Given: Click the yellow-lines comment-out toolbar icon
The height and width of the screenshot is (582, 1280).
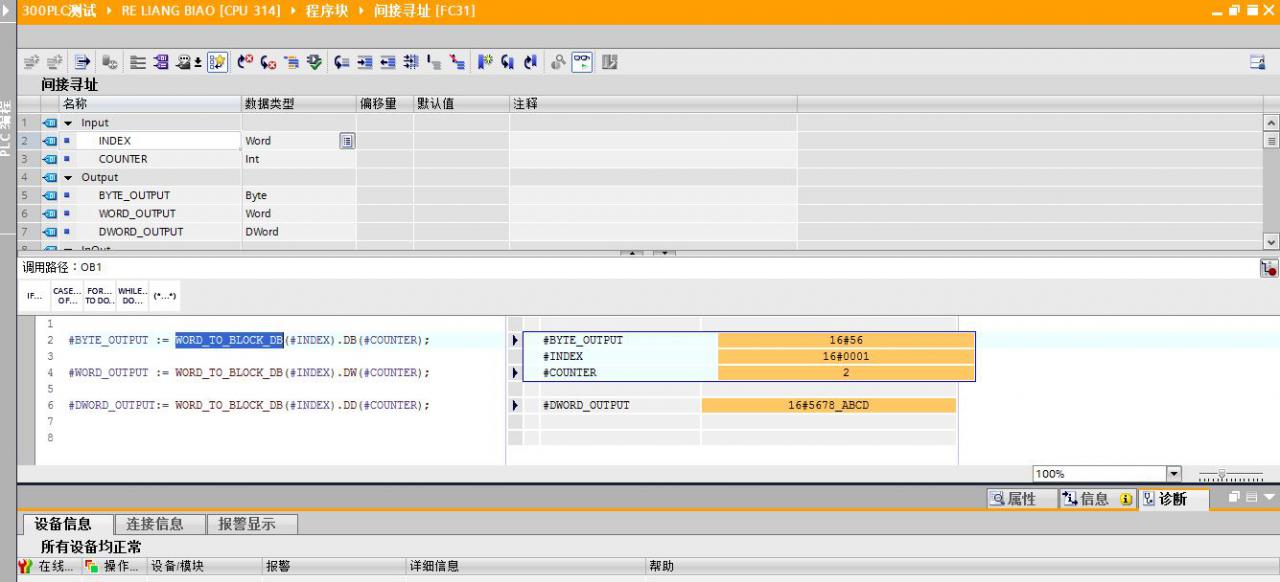Looking at the screenshot, I should pos(291,62).
